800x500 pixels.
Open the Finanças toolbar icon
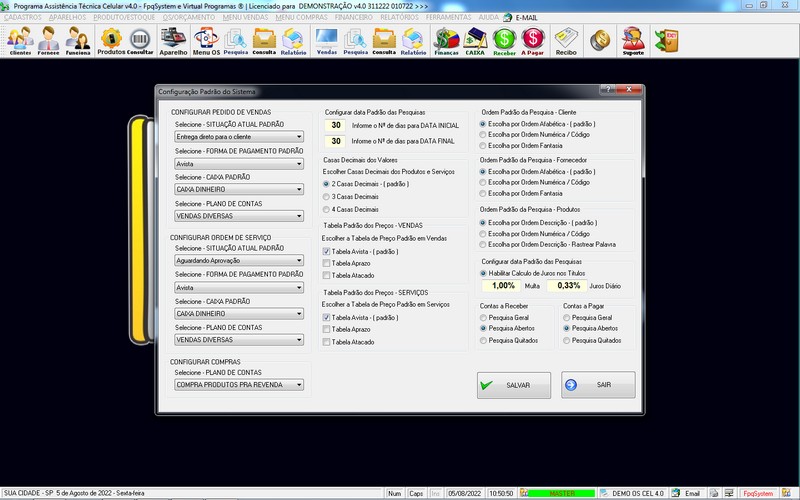(x=446, y=40)
